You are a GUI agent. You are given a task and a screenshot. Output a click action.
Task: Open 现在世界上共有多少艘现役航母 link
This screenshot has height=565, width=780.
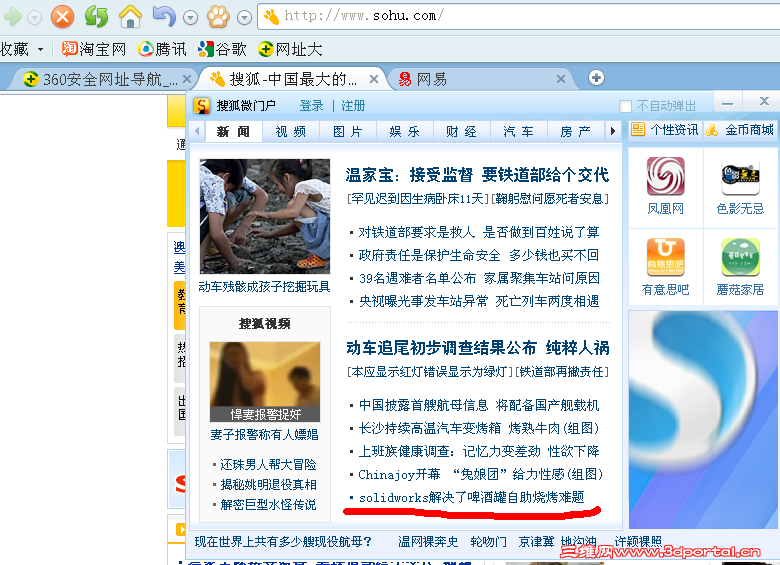[283, 541]
